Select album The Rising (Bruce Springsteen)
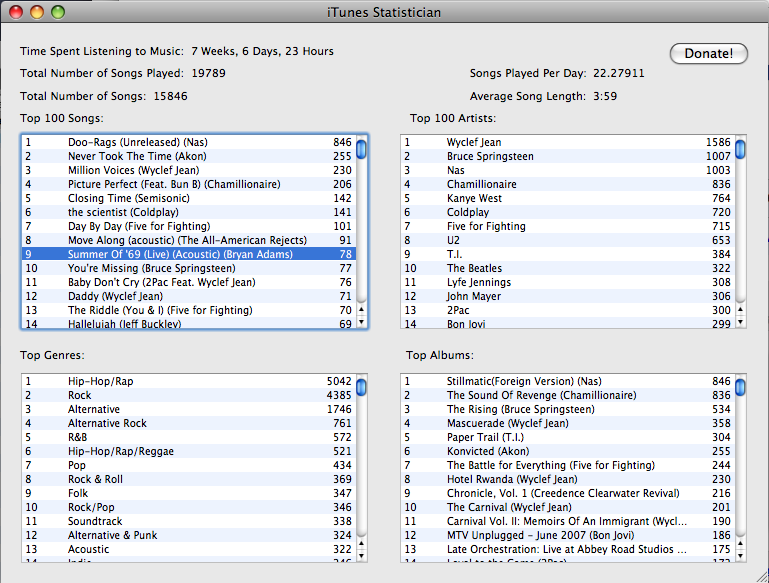The width and height of the screenshot is (769, 583). click(568, 409)
